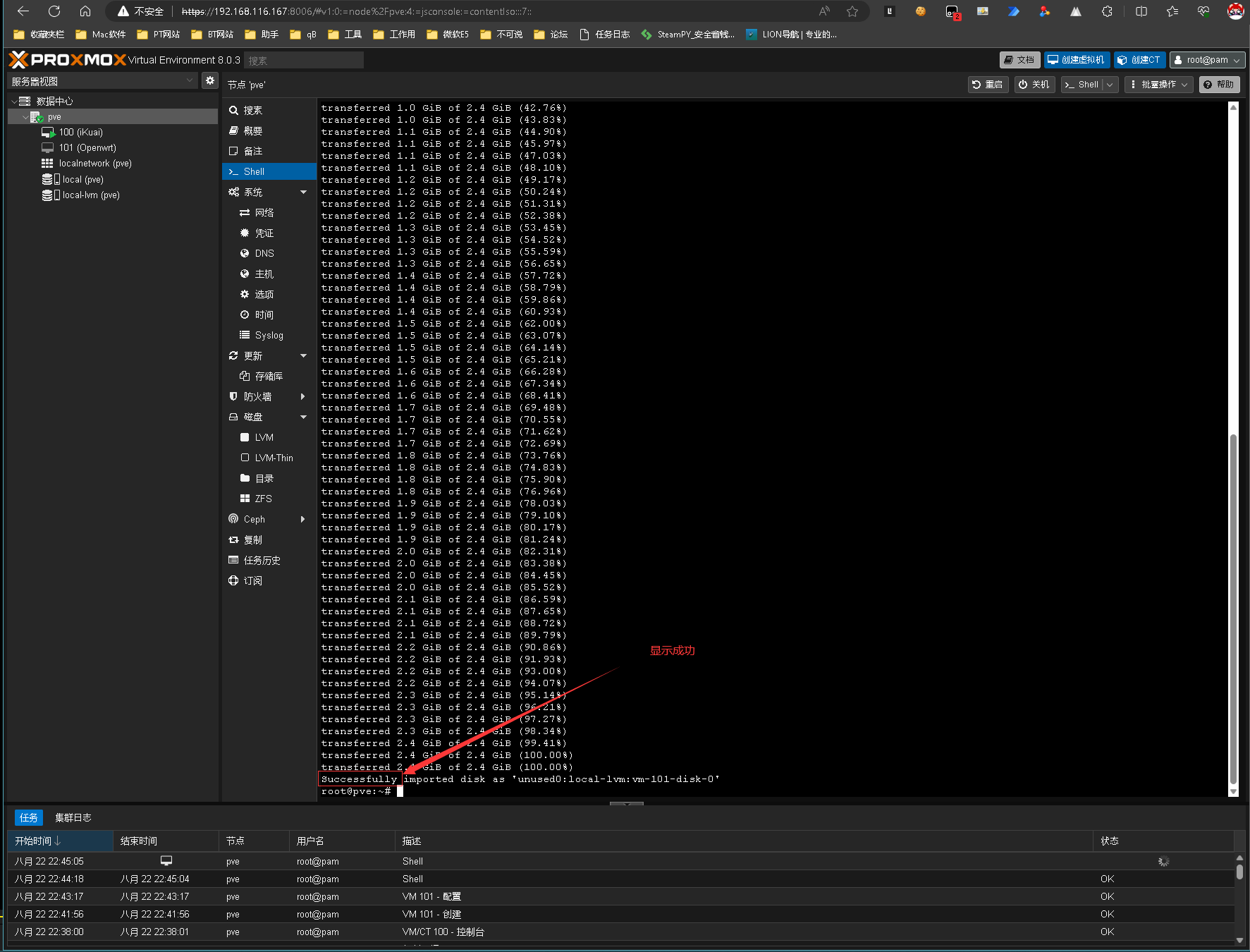Click the gear icon beside server view selector

pos(209,81)
